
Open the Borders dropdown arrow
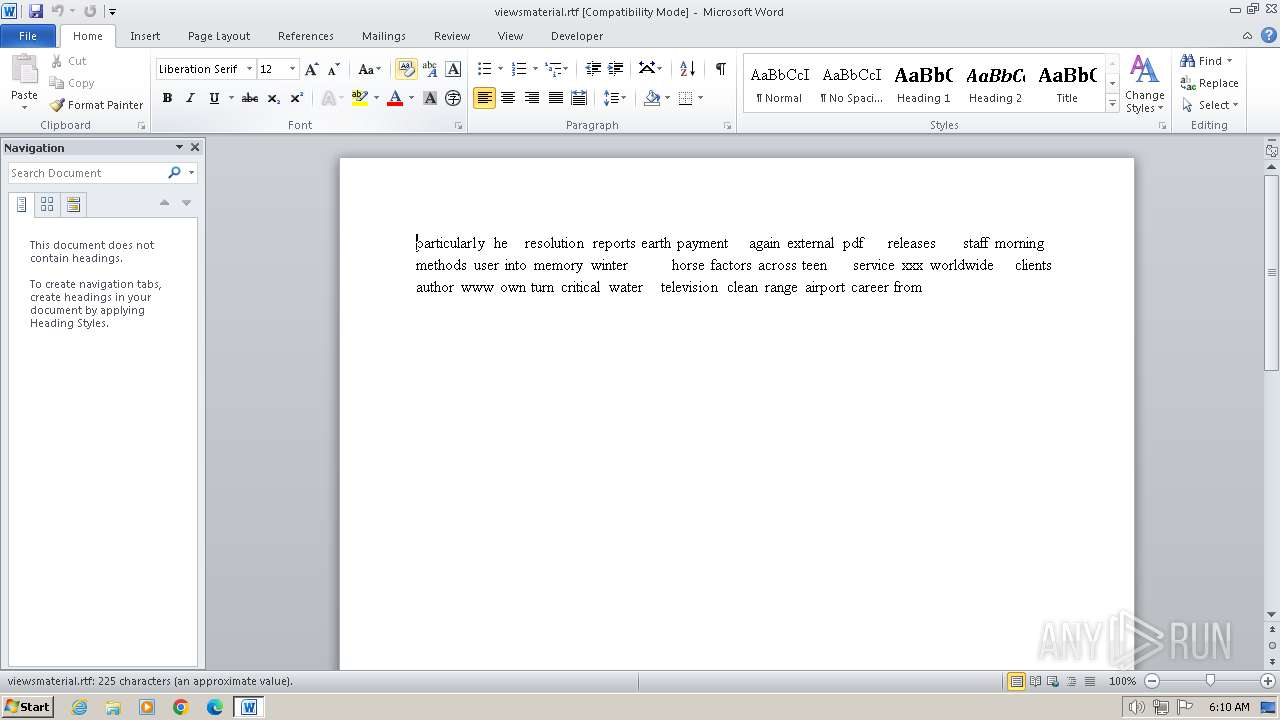(700, 98)
